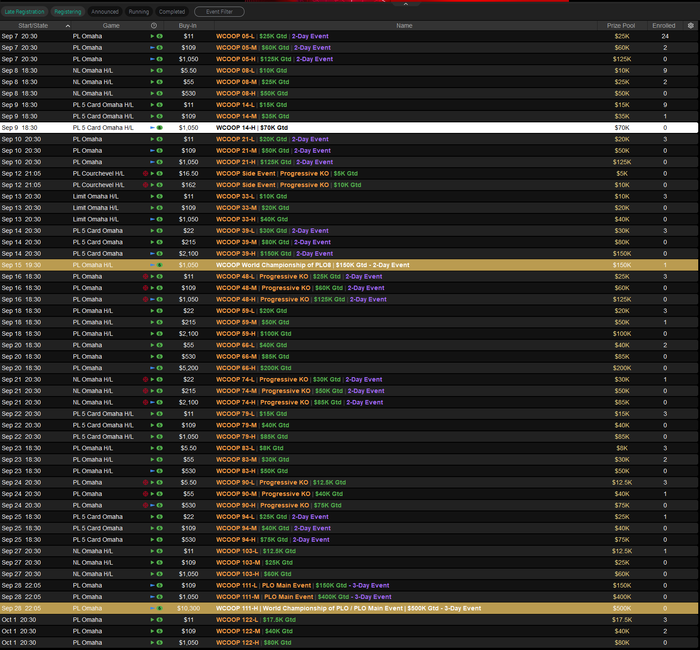Click the red KO icon in $16.50 Side Event row
This screenshot has height=650, width=700.
(x=146, y=174)
